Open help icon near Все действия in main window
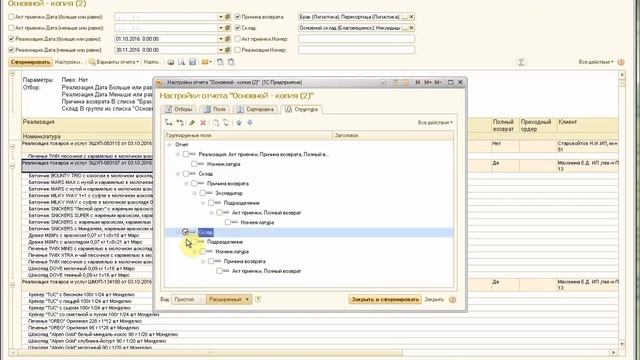Screen dimensions: 640x360 tap(621, 62)
